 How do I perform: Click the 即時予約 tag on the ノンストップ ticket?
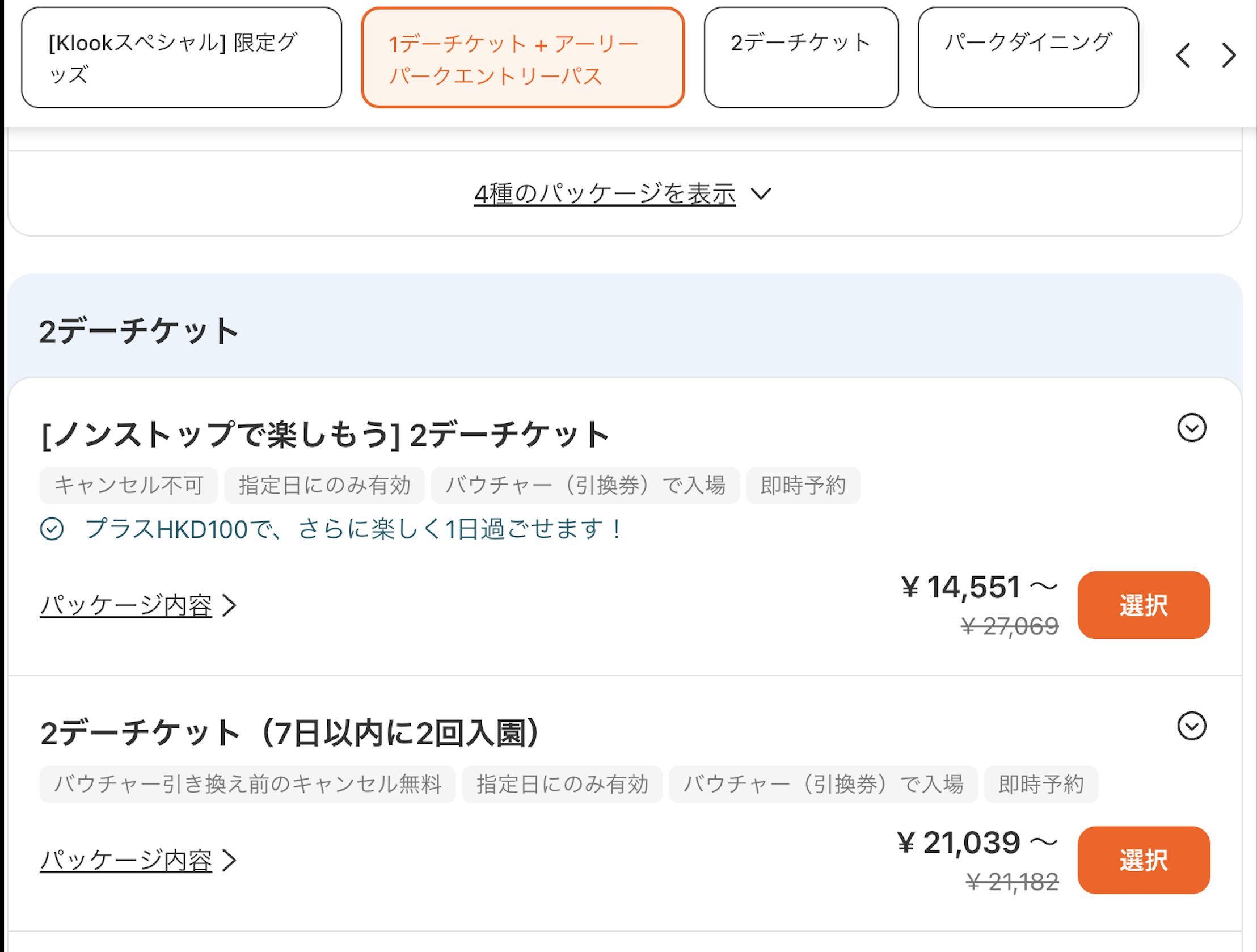pos(803,486)
